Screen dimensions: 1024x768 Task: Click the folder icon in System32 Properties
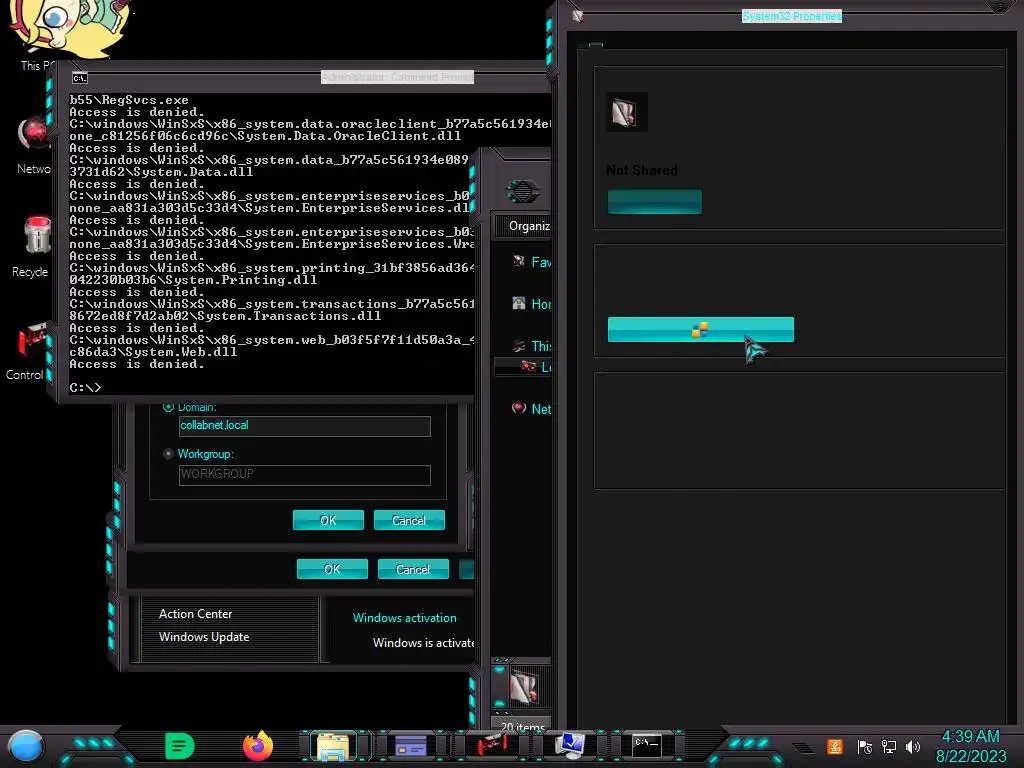(626, 112)
